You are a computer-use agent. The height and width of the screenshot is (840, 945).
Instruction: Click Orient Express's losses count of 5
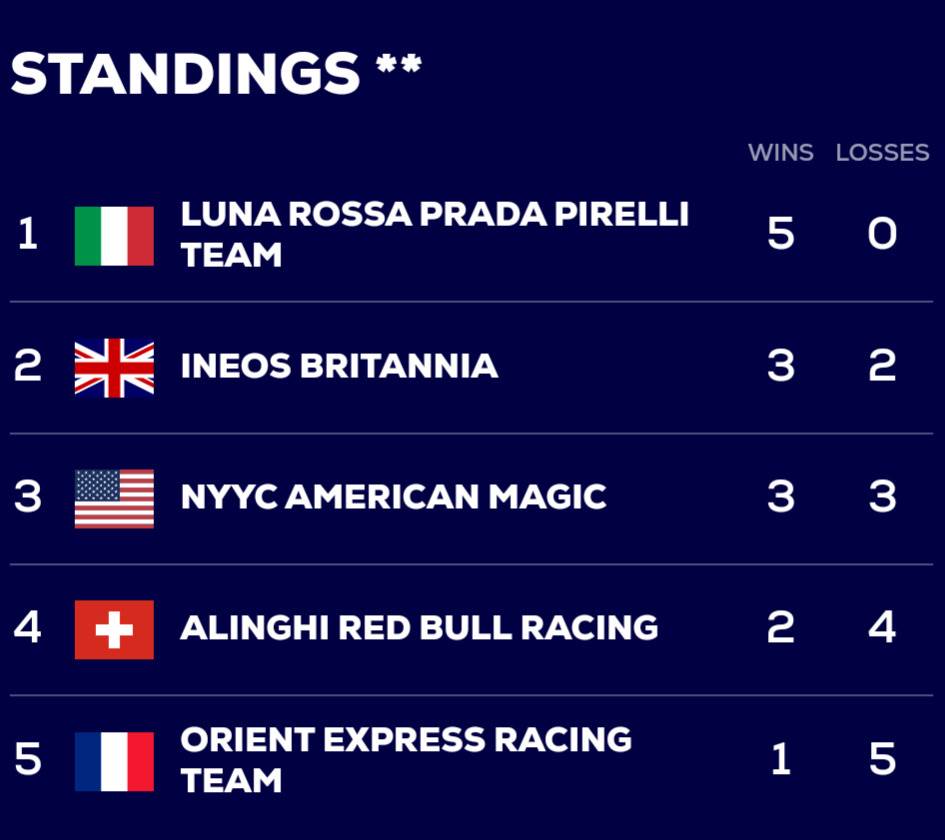882,760
